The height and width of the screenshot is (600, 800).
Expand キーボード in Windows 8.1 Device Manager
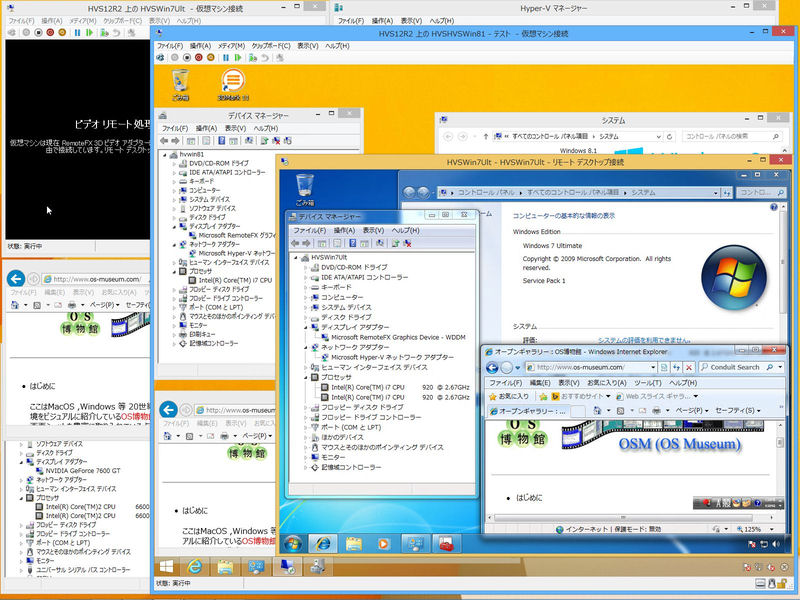(174, 181)
